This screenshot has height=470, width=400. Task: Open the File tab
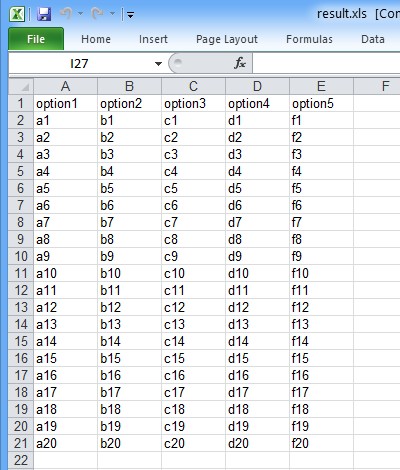pos(36,39)
